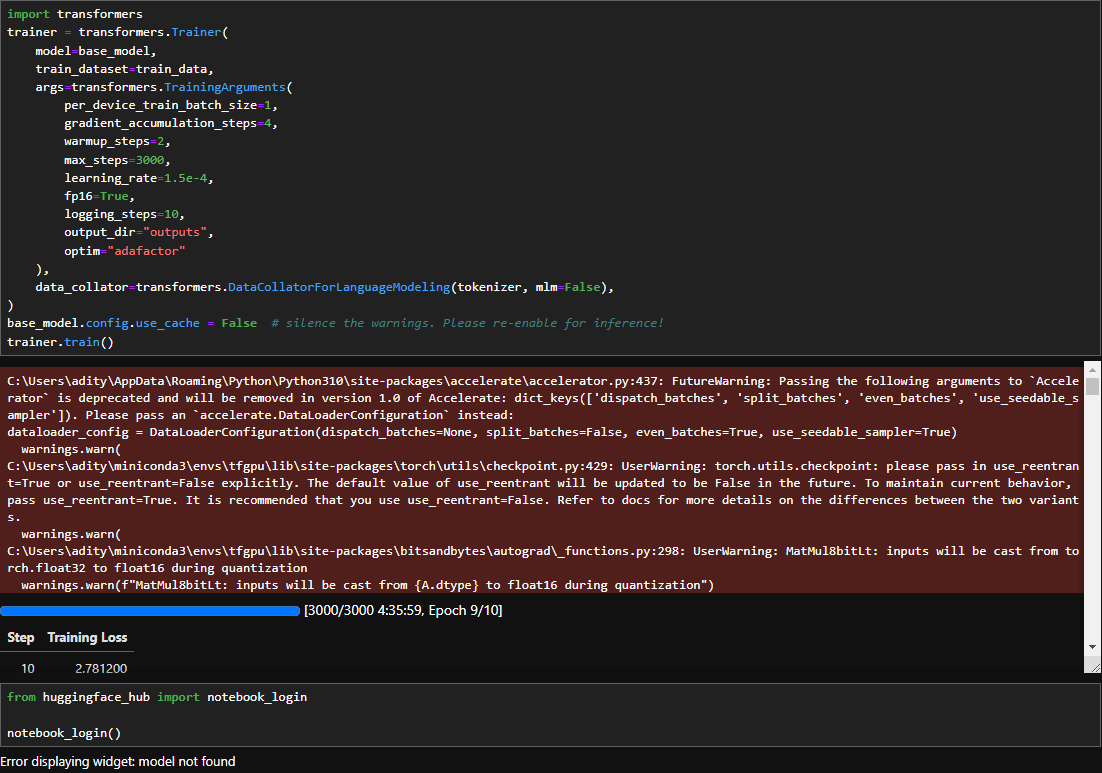Click the widget error message text
1102x773 pixels.
point(118,762)
